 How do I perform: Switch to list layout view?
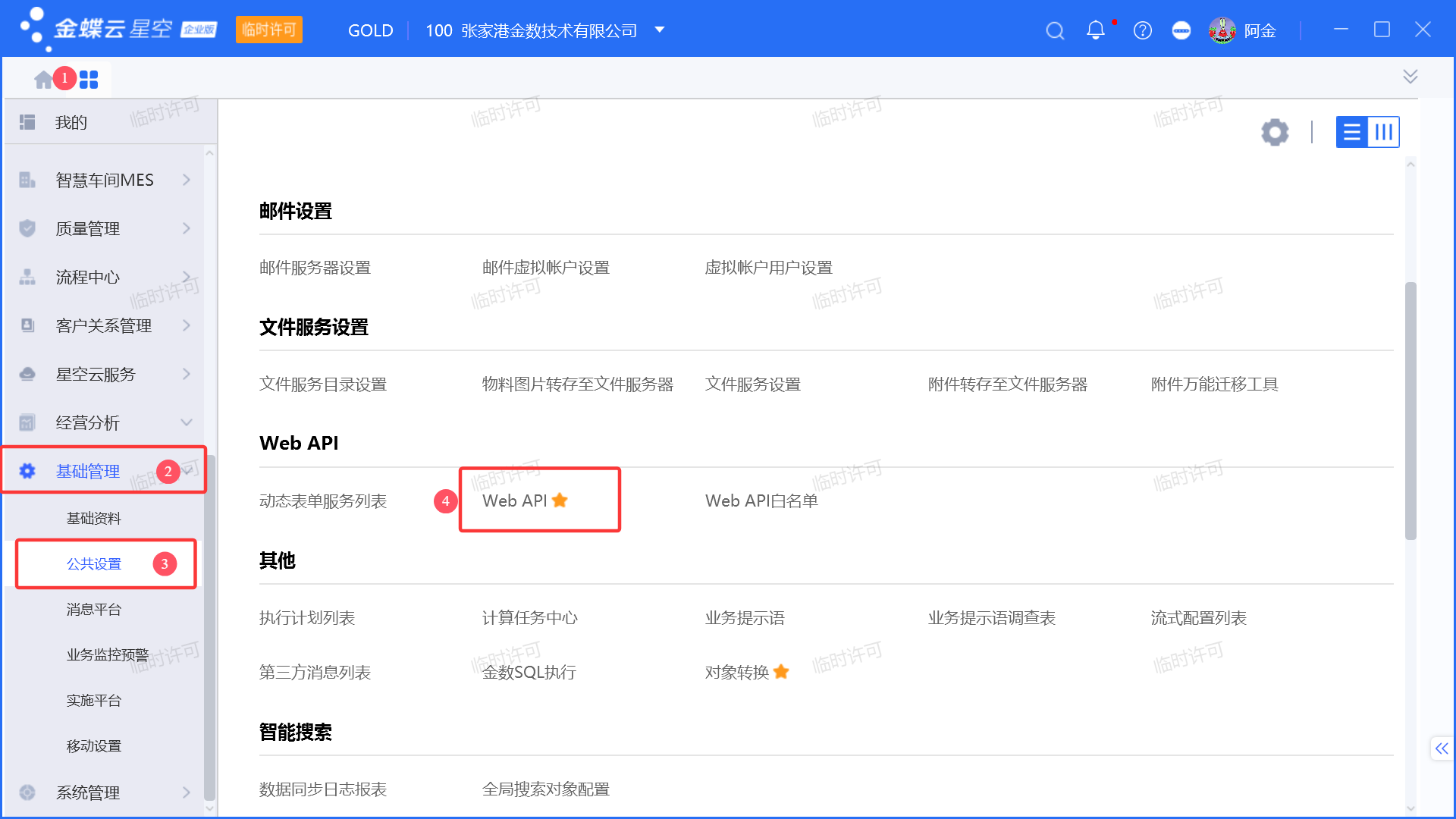pos(1351,132)
